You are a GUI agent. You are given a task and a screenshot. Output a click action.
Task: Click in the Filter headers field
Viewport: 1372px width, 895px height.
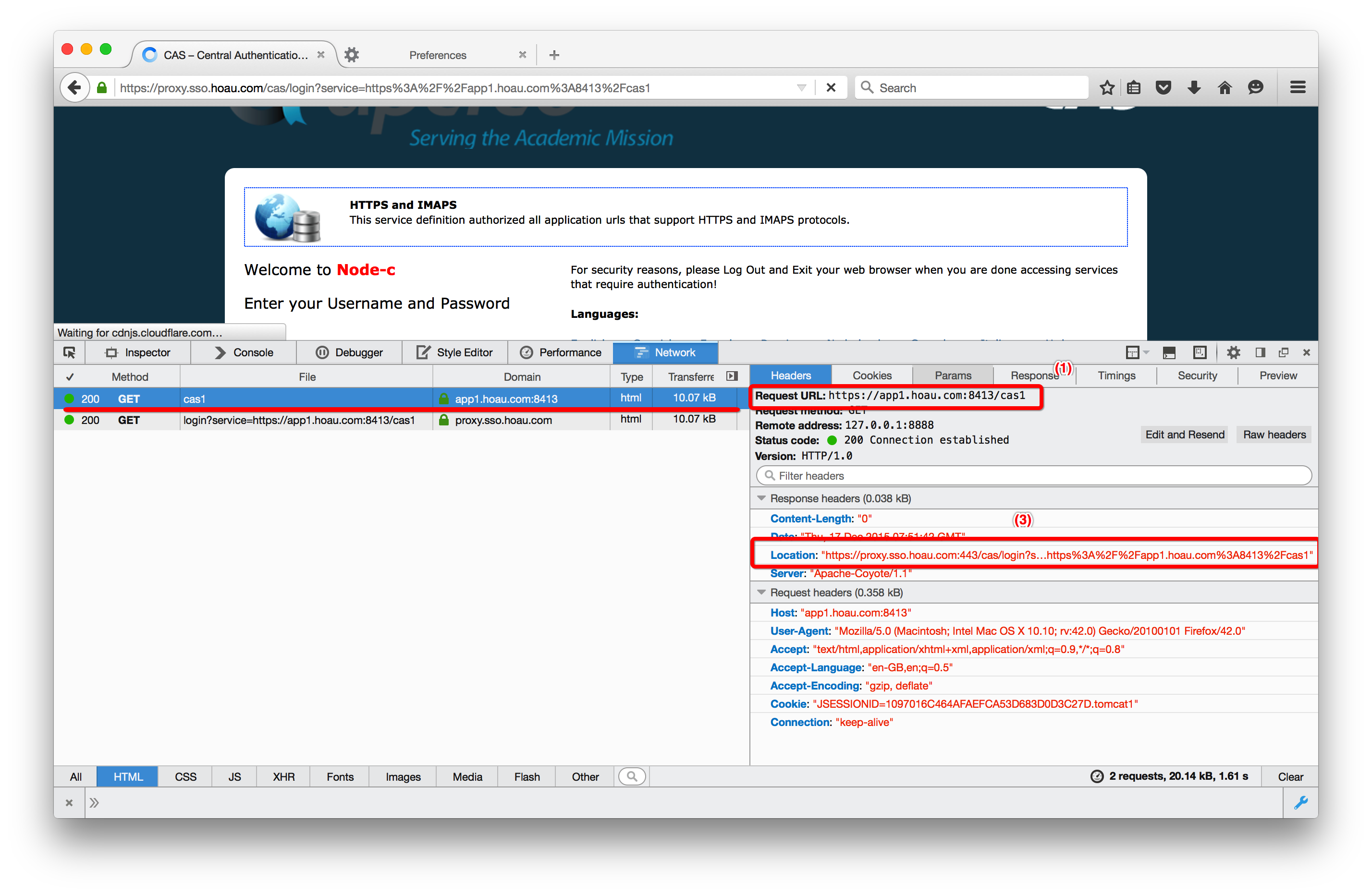1034,475
